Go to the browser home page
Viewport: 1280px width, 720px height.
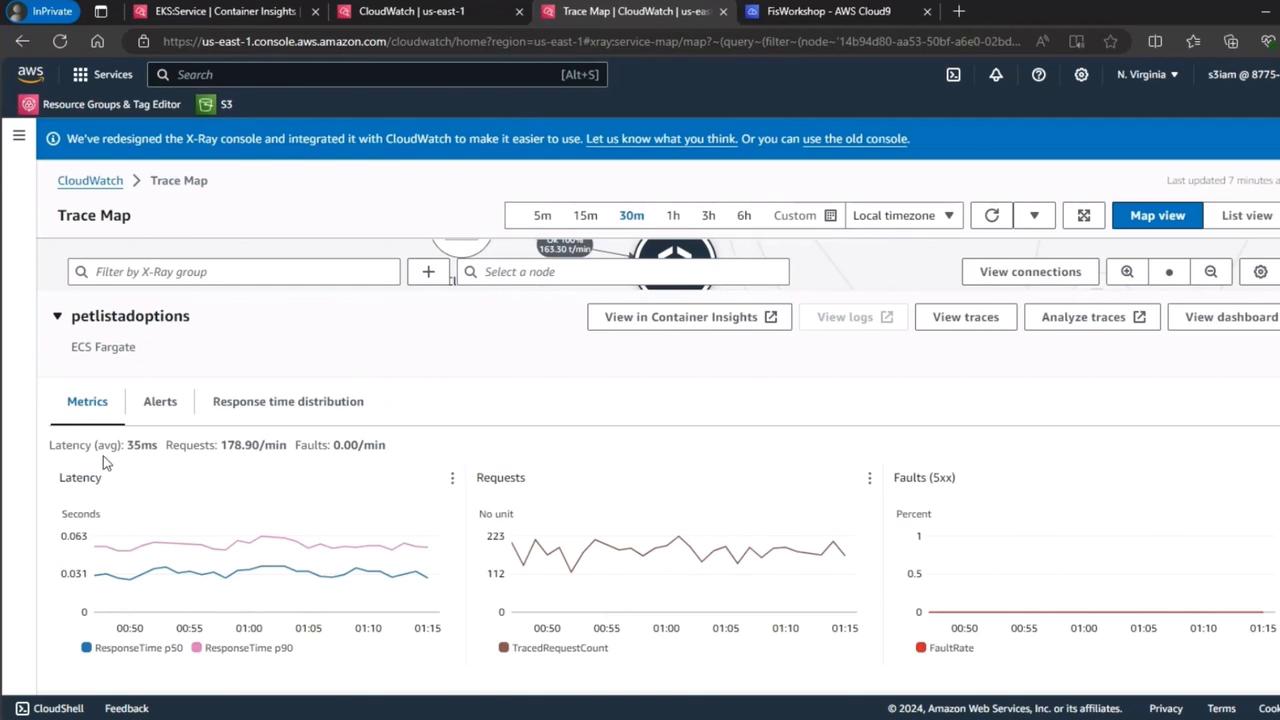point(97,41)
